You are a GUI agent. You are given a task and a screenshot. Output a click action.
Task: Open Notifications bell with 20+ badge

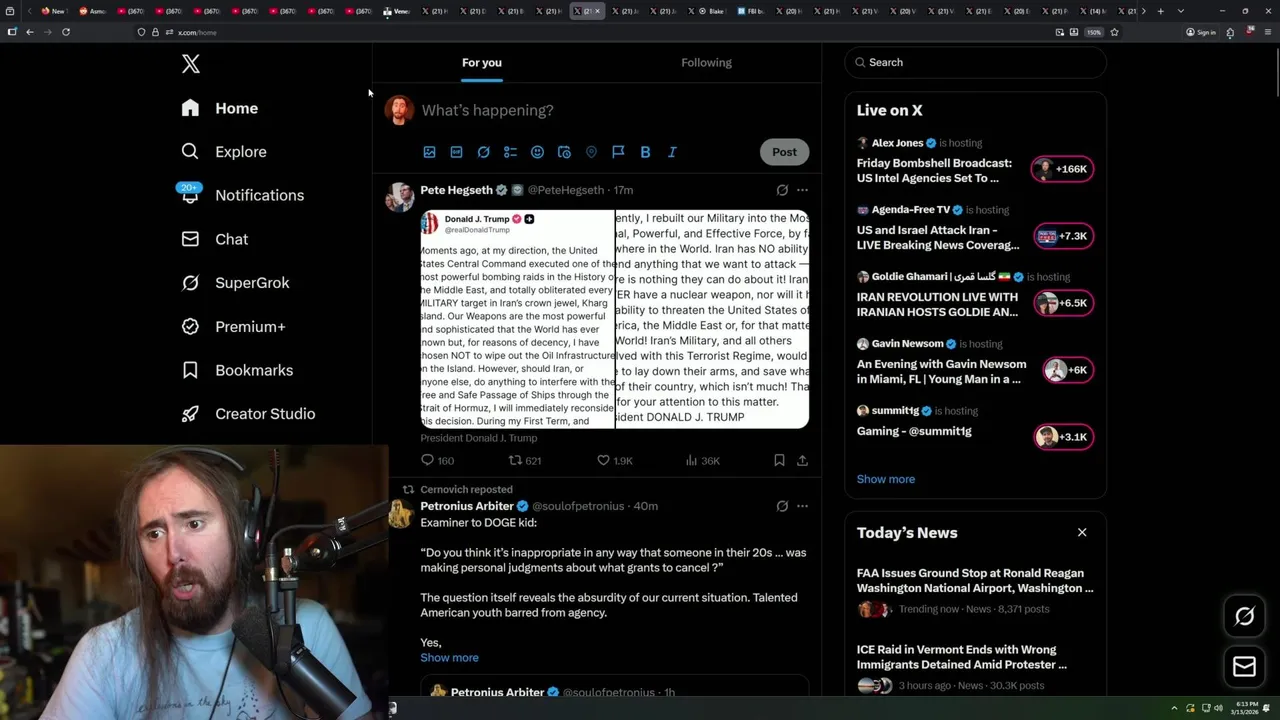tap(190, 194)
